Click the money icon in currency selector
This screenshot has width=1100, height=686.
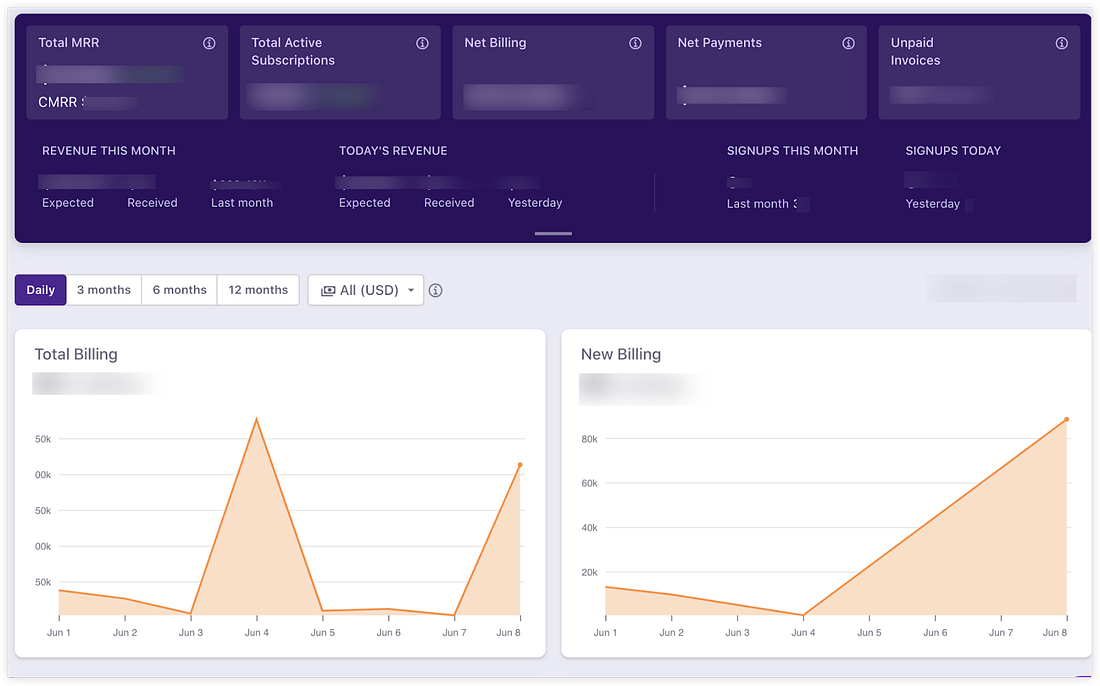click(x=328, y=291)
